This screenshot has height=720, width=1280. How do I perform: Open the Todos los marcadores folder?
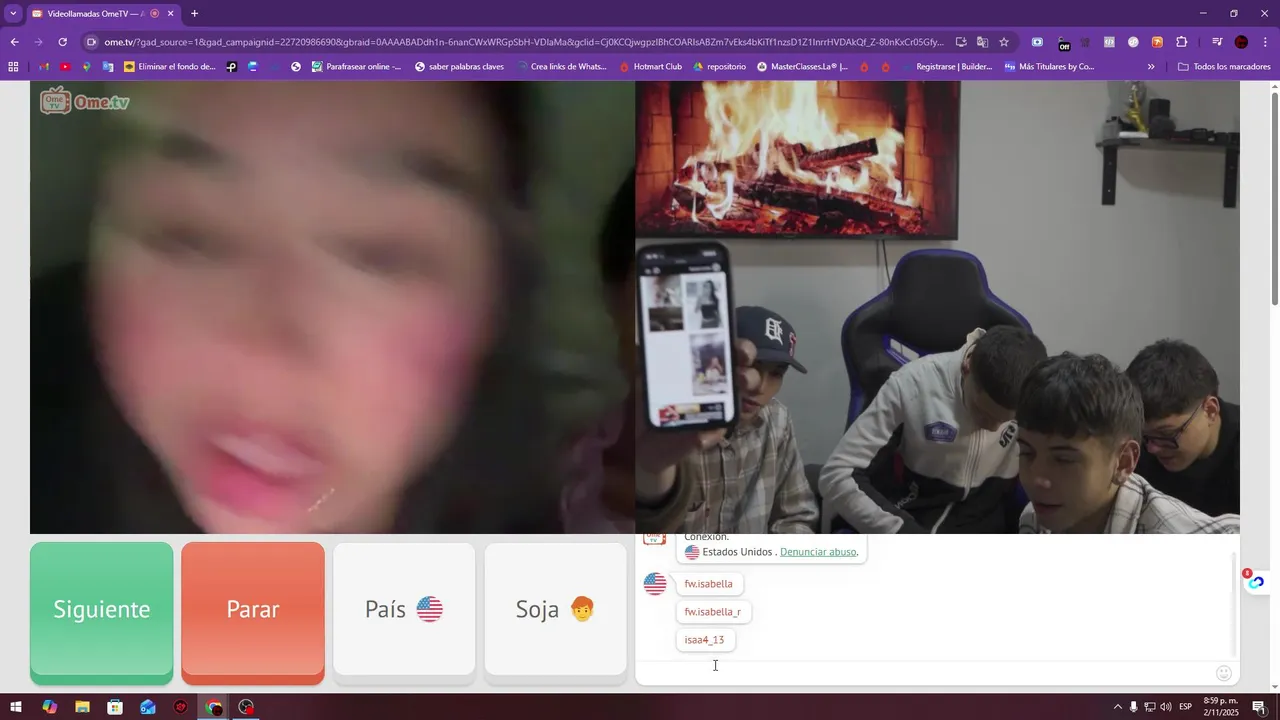1224,67
